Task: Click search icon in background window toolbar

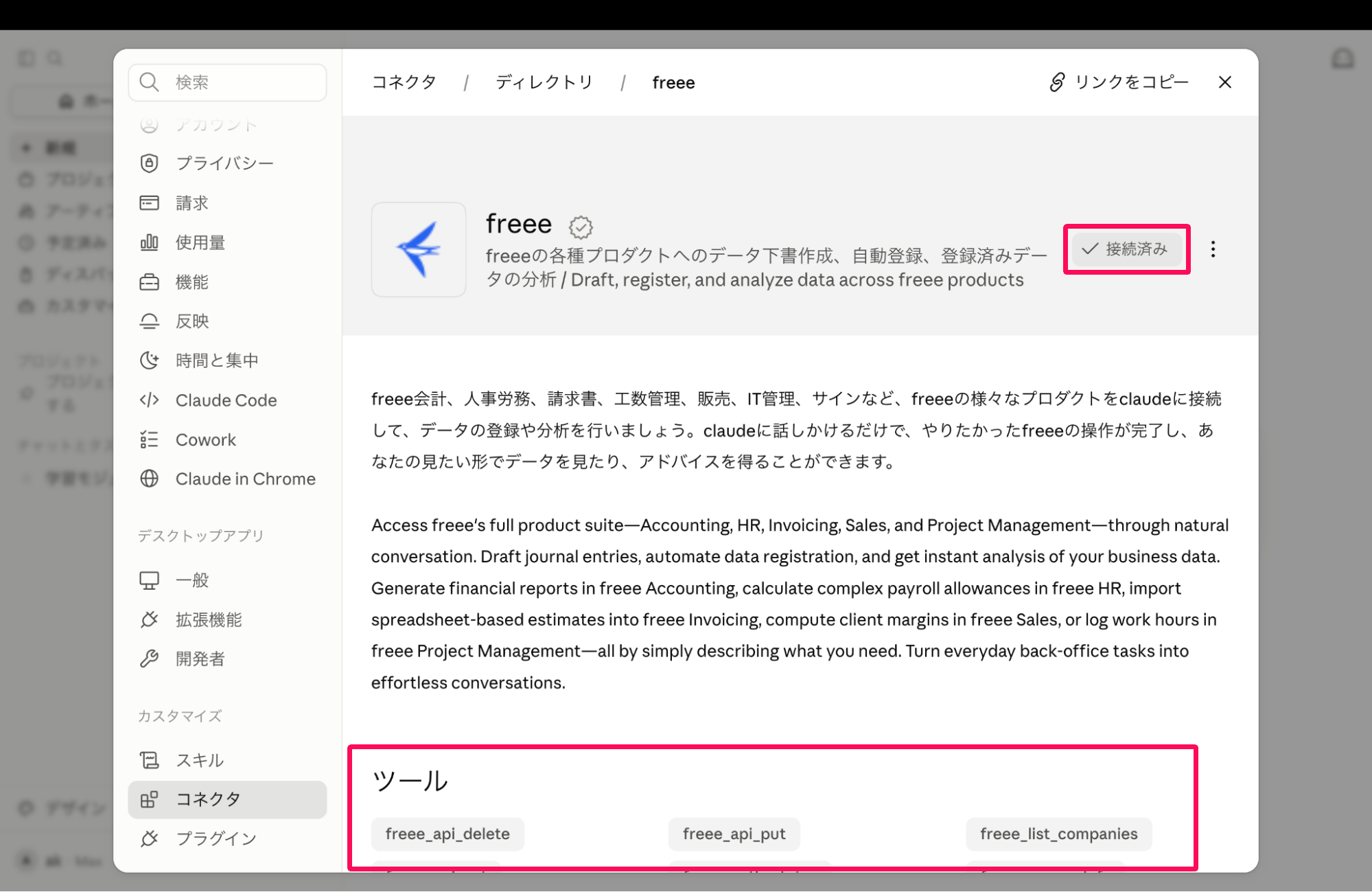Action: click(x=55, y=59)
